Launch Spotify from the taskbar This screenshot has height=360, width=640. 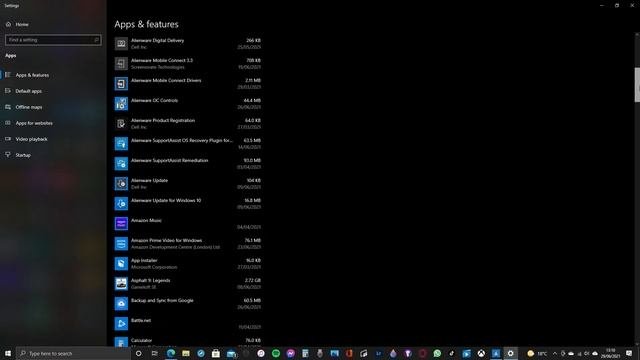click(x=276, y=353)
